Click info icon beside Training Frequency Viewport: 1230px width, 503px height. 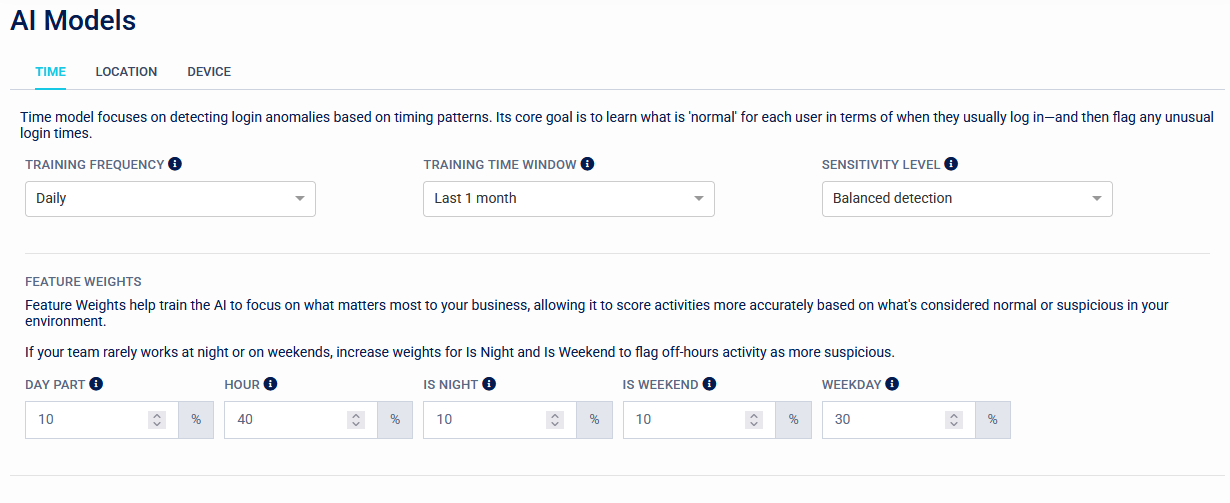[175, 164]
